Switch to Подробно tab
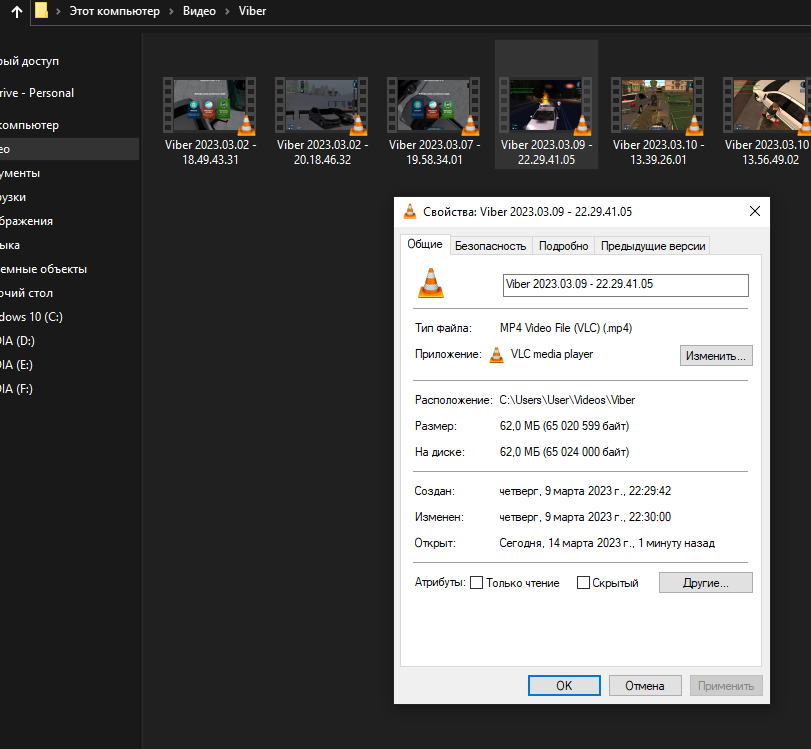811x749 pixels. coord(563,246)
